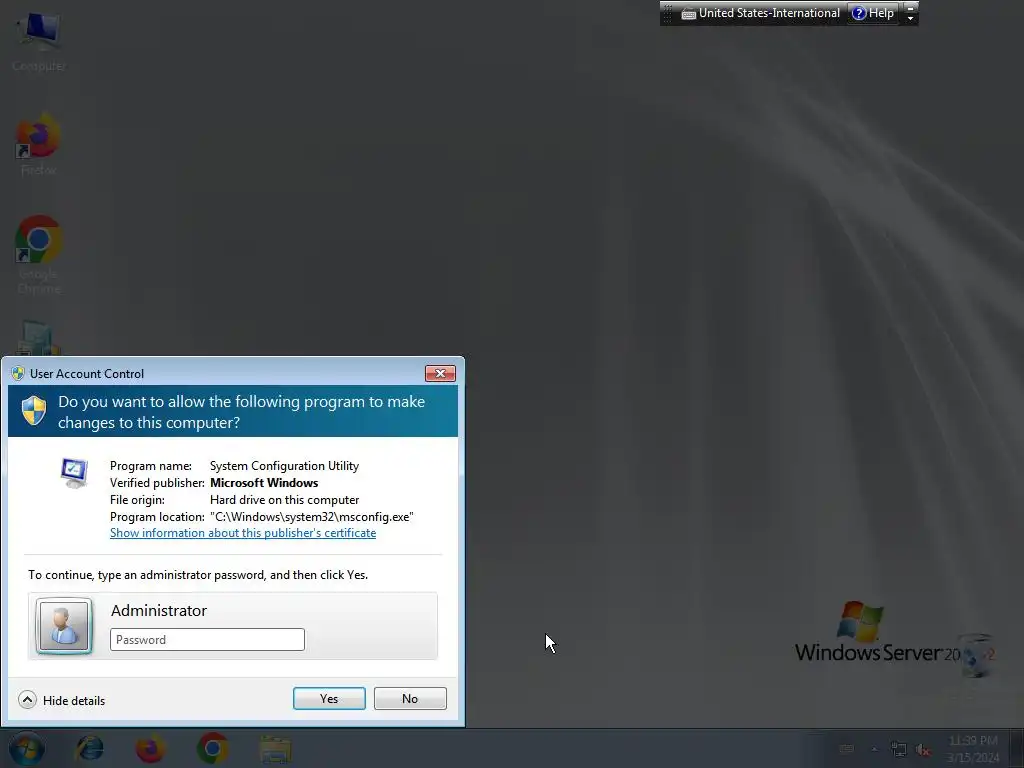Click the language bar grip handle
1024x768 pixels.
click(x=667, y=13)
